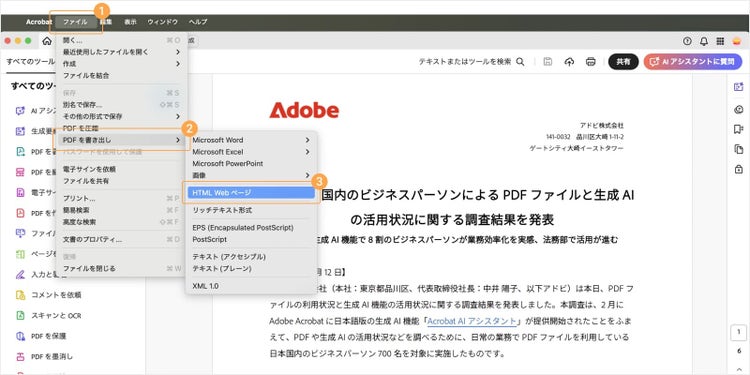
Task: Expand PDF を書き出し submenu
Action: 121,140
